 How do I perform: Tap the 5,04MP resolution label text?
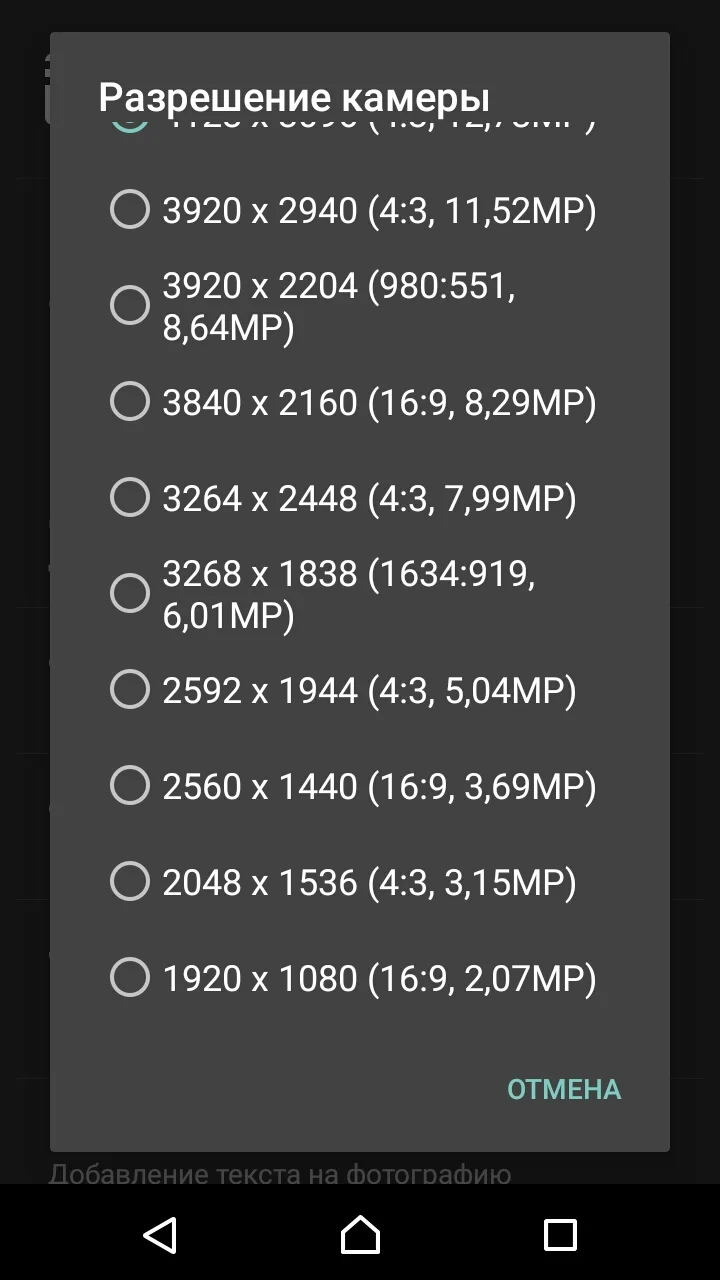(x=370, y=690)
